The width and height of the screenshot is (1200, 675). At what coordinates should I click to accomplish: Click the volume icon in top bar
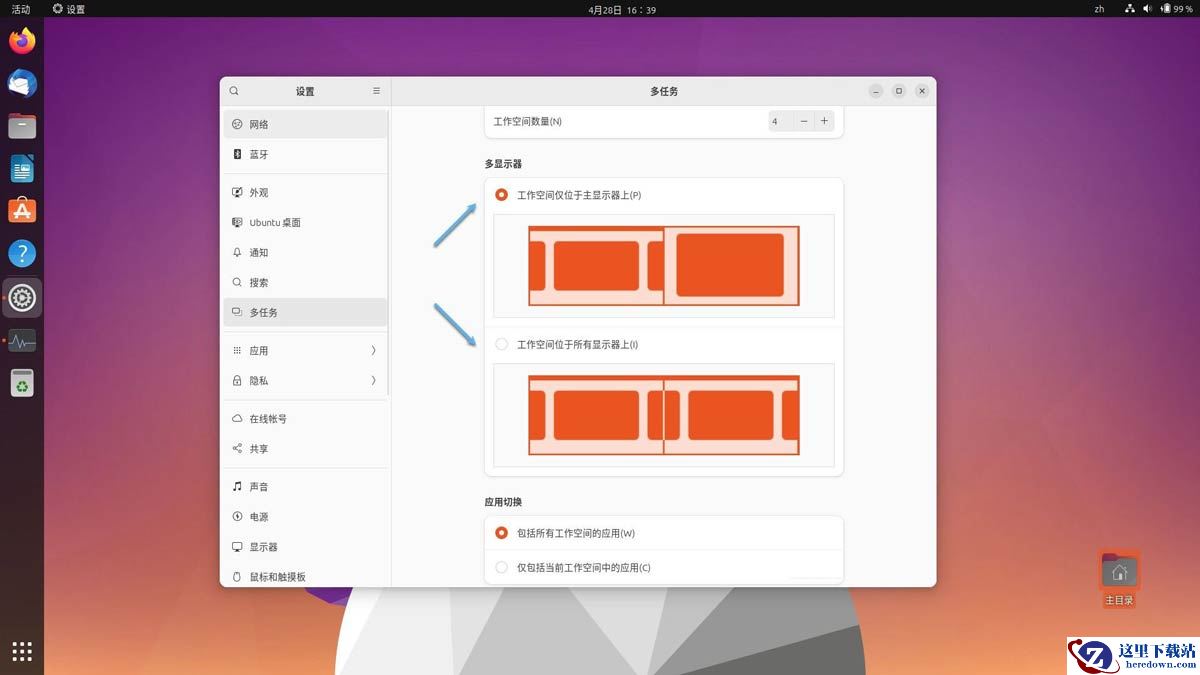pos(1148,9)
